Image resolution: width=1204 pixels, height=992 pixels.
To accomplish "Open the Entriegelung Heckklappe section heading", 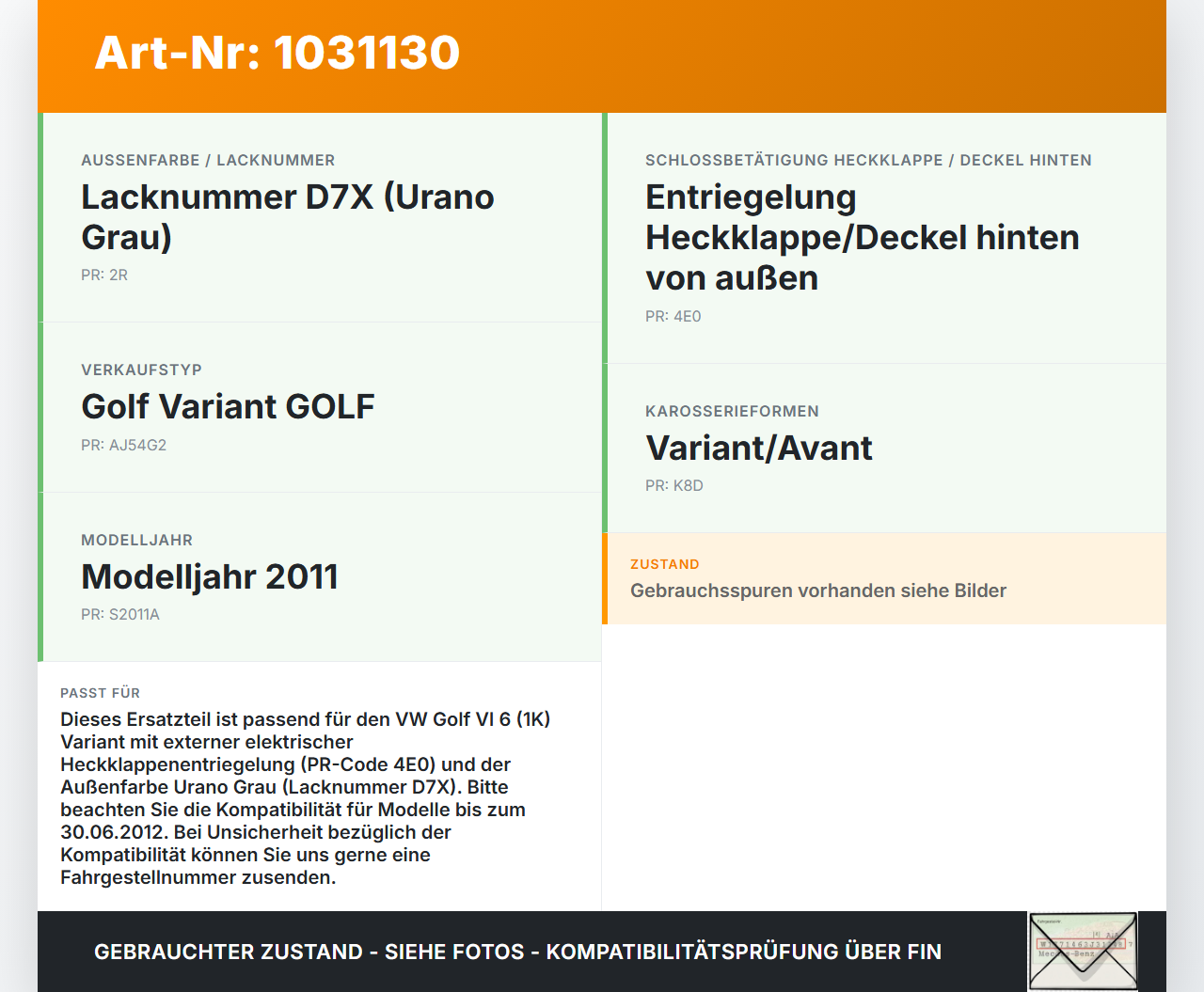I will 862,237.
